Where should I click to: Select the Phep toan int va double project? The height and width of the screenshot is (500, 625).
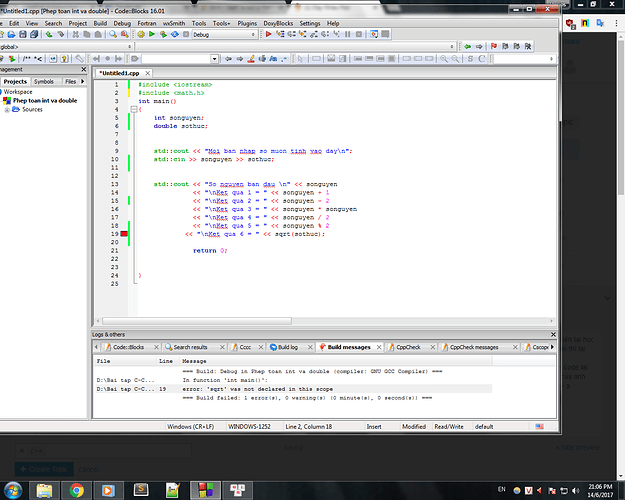[x=44, y=100]
